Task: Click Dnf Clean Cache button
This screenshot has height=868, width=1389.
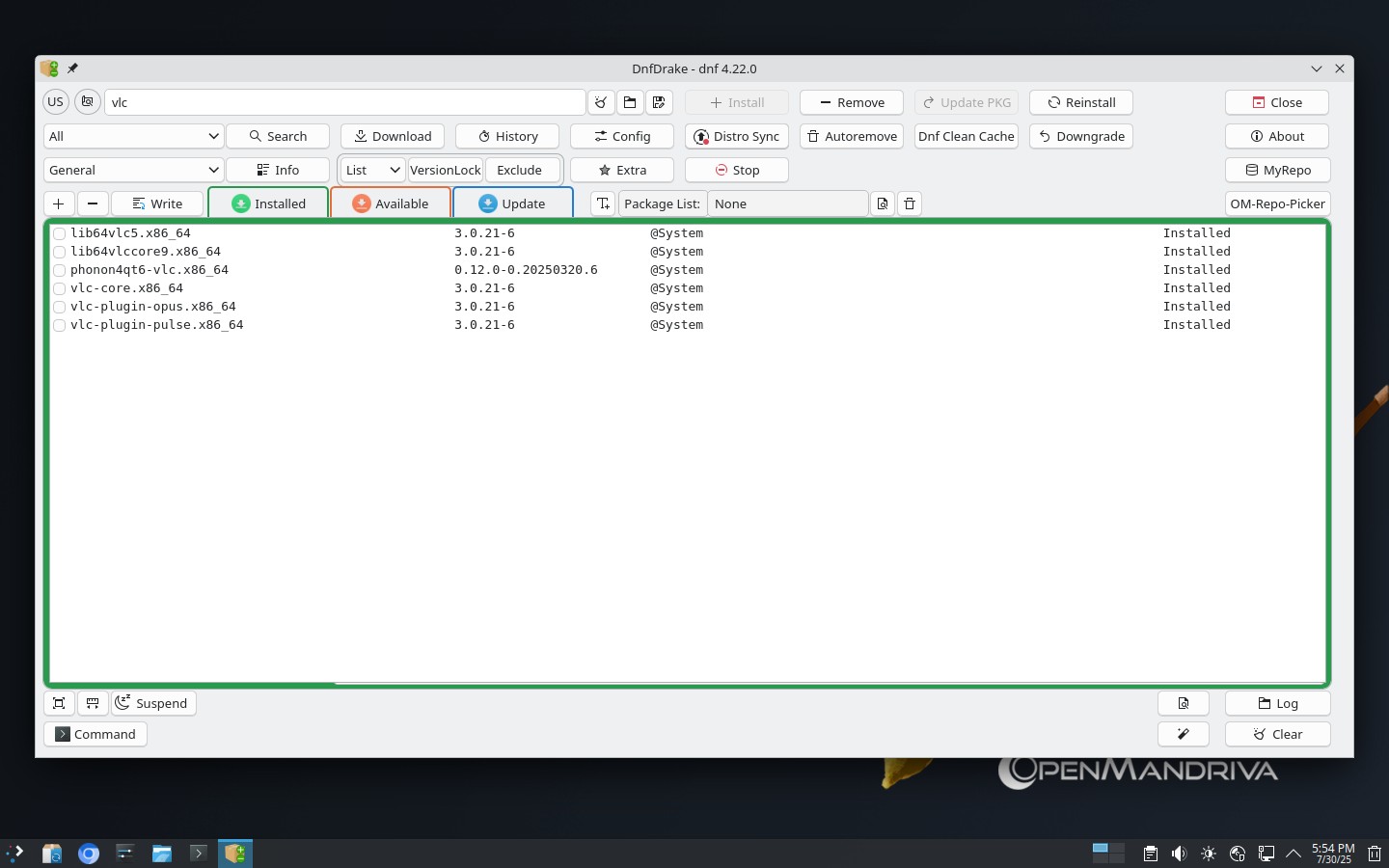Action: coord(967,136)
